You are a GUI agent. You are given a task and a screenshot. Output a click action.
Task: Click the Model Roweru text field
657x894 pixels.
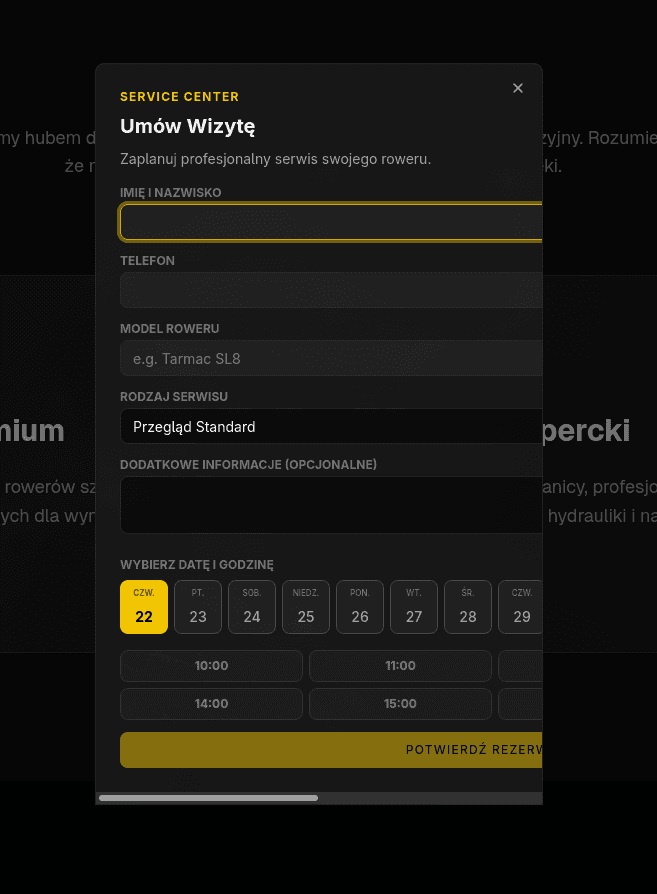pos(331,358)
